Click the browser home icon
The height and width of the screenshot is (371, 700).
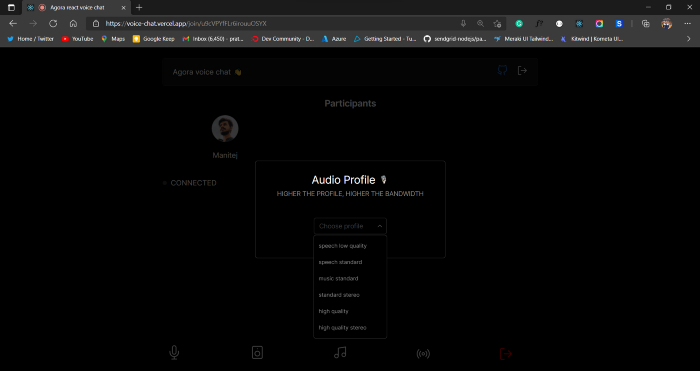click(x=73, y=24)
